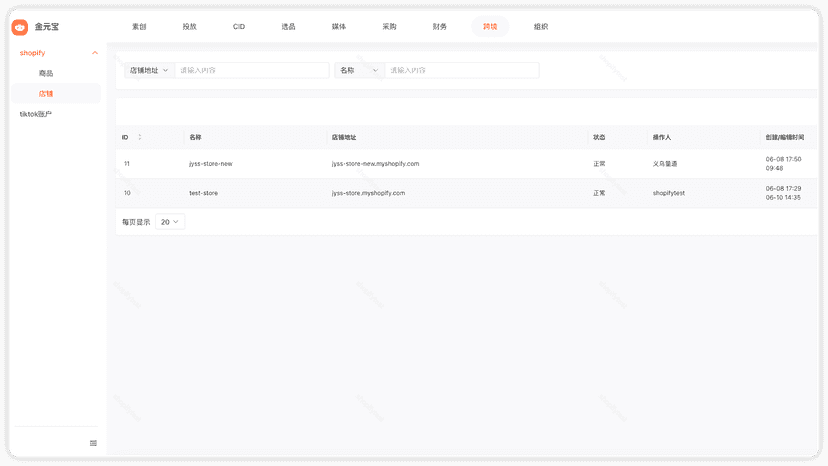828x466 pixels.
Task: Click the 金元宝 brand name
Action: click(x=47, y=27)
